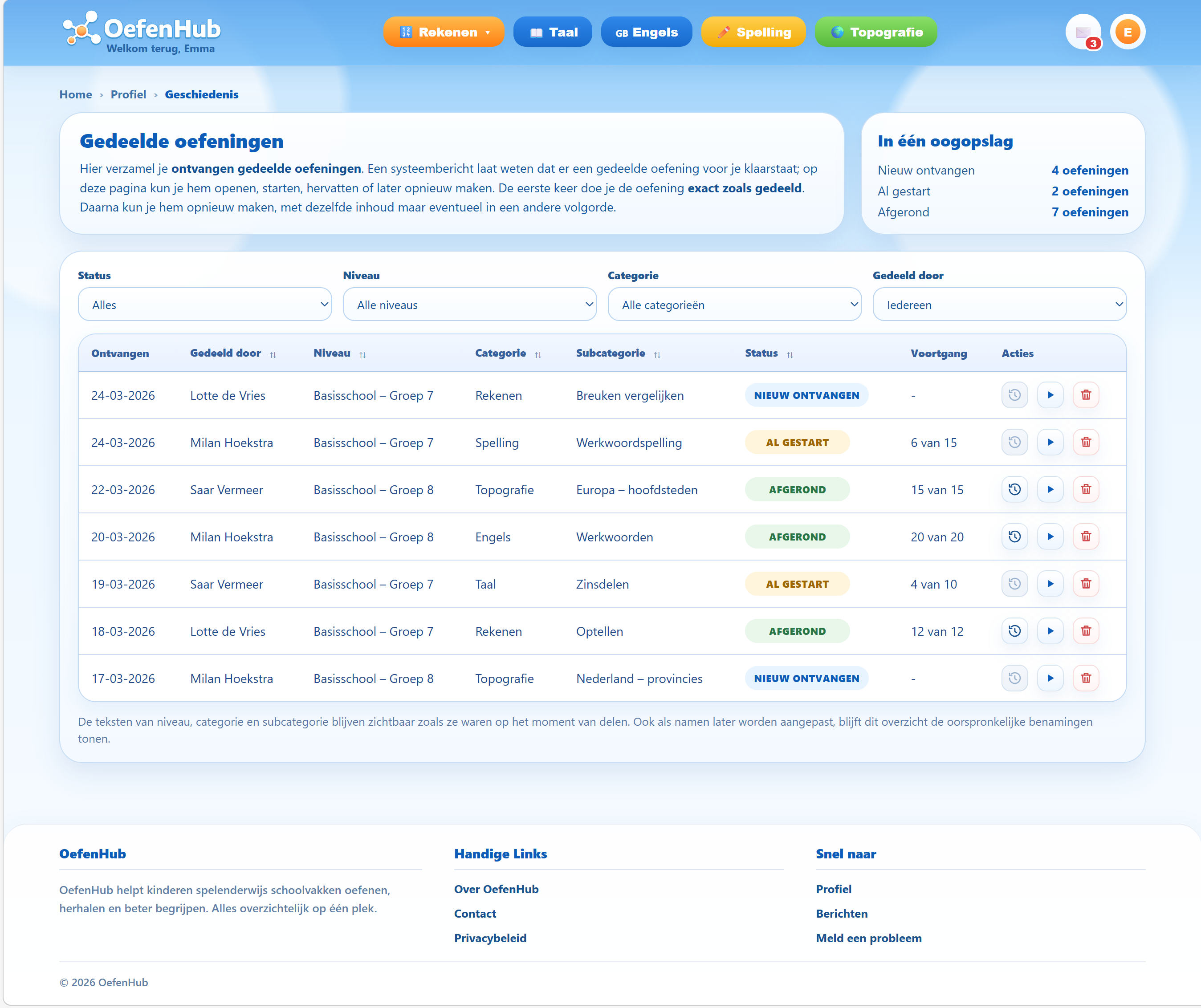Delete the Nederland – provincies row
This screenshot has width=1201, height=1008.
coord(1086,678)
